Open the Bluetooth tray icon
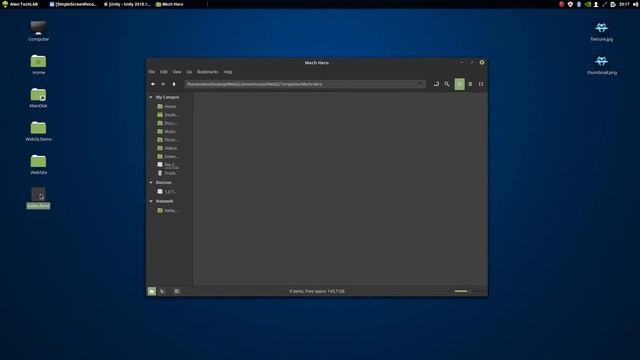This screenshot has height=360, width=640. [x=579, y=4]
